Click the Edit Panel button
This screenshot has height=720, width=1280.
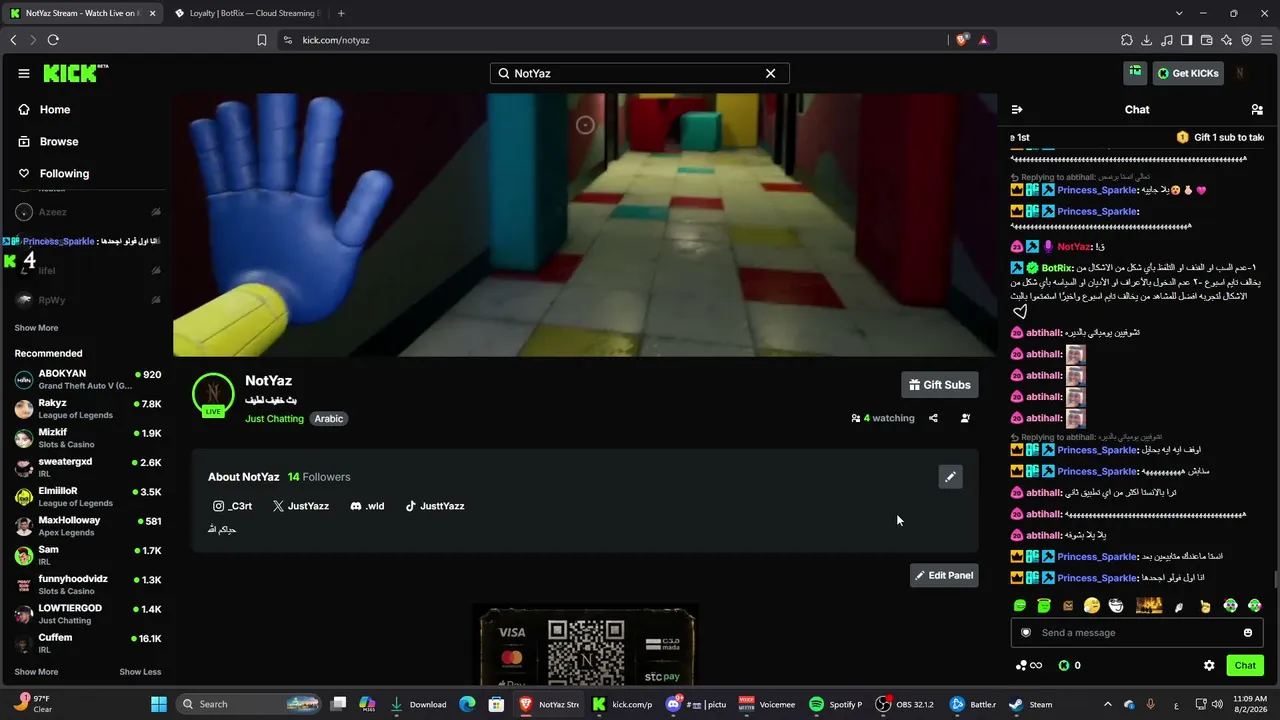point(943,575)
